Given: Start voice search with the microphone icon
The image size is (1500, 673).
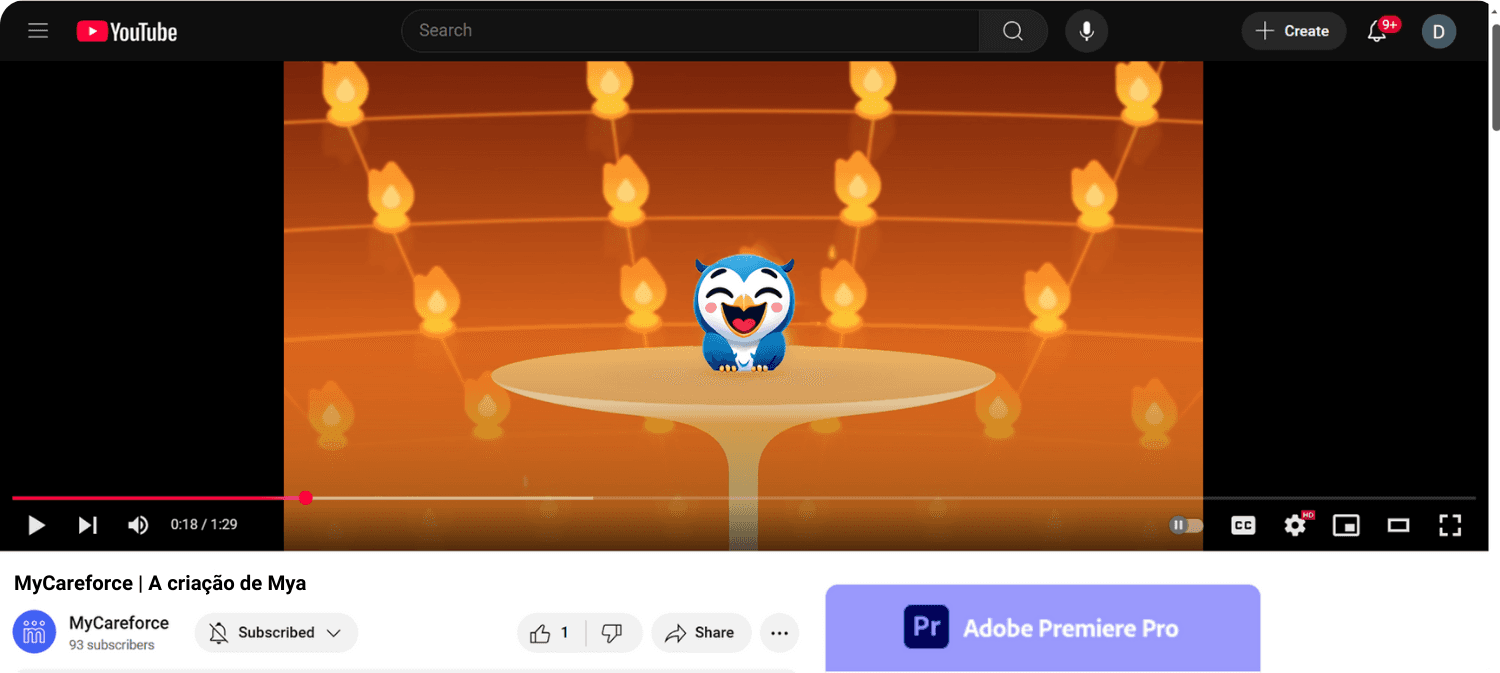Looking at the screenshot, I should pyautogui.click(x=1086, y=31).
